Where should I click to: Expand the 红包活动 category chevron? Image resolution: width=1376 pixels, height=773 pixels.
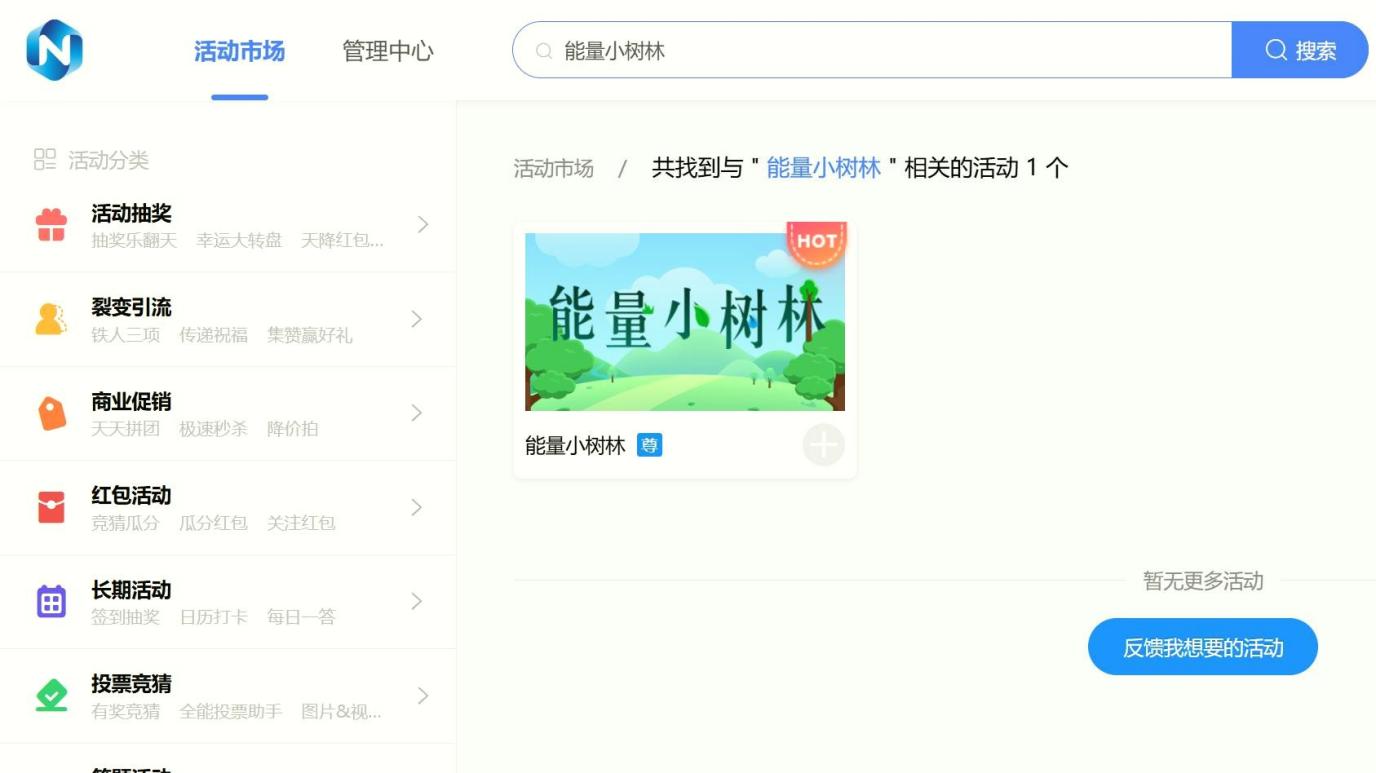(x=418, y=507)
